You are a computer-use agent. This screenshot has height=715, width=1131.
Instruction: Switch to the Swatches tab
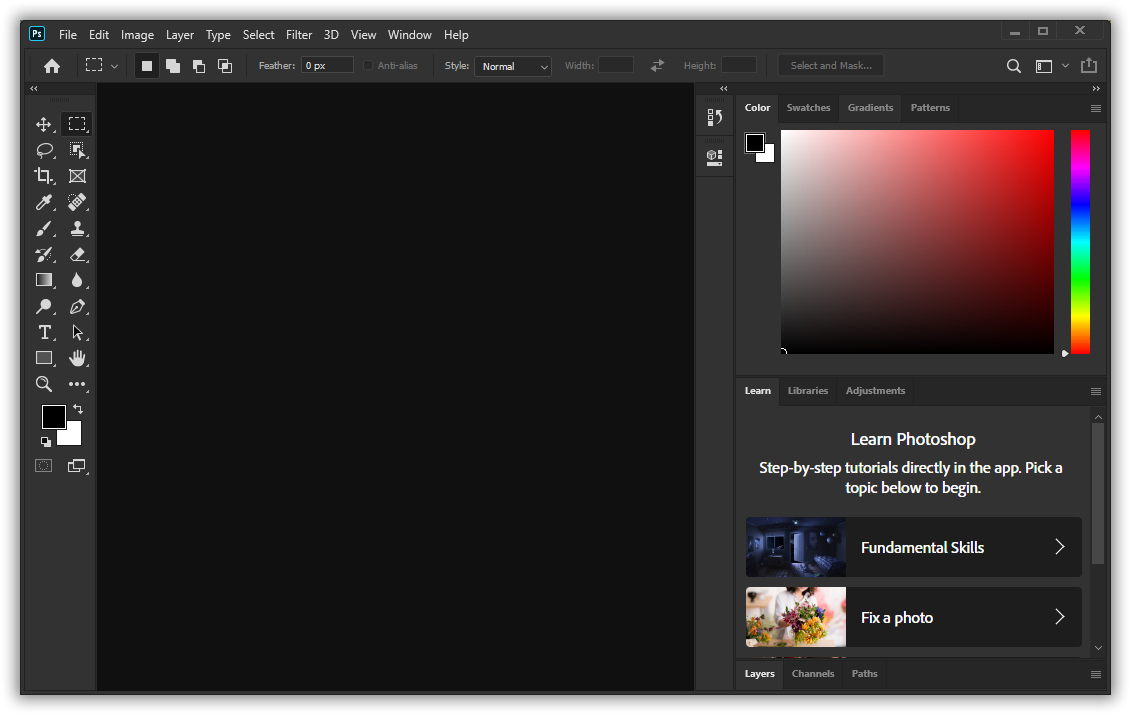click(808, 108)
